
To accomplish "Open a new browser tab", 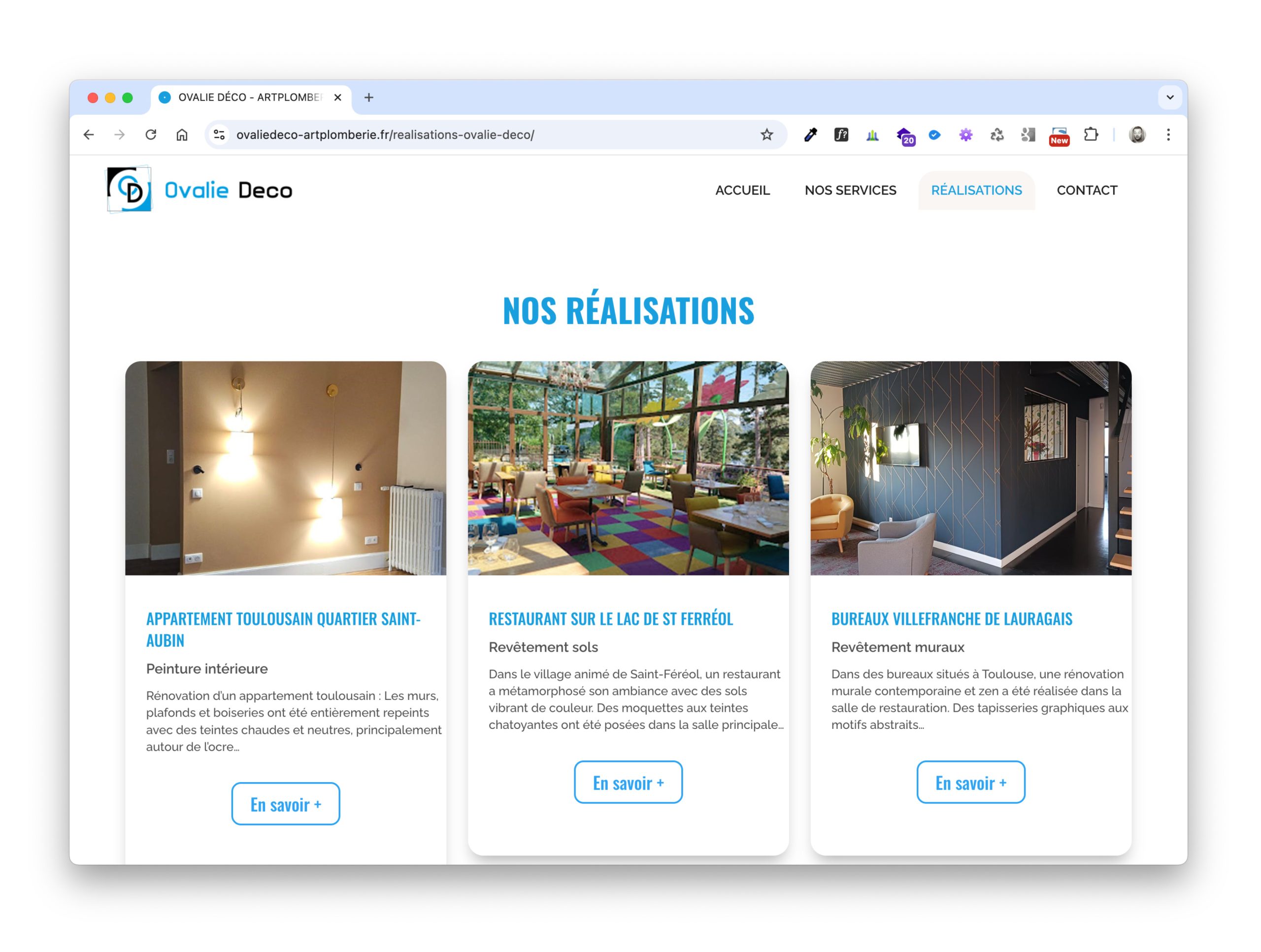I will pyautogui.click(x=369, y=98).
